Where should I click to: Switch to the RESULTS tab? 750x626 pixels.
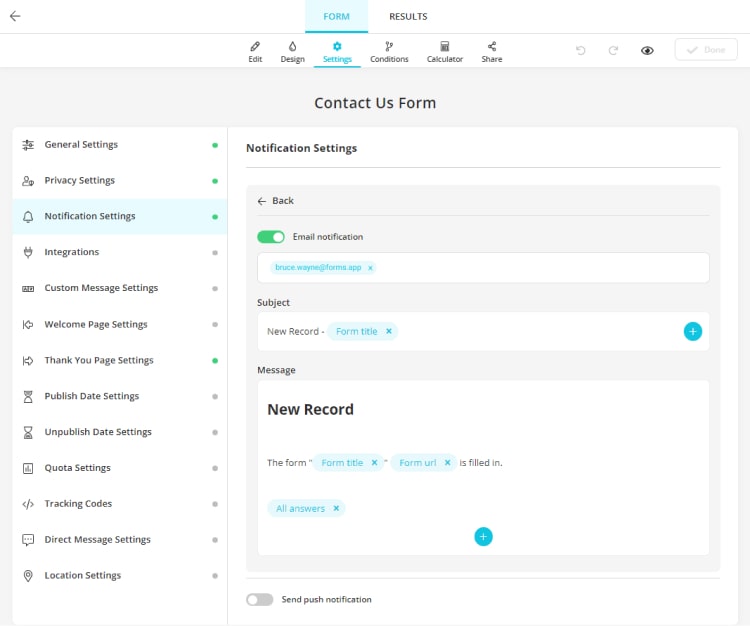tap(408, 16)
